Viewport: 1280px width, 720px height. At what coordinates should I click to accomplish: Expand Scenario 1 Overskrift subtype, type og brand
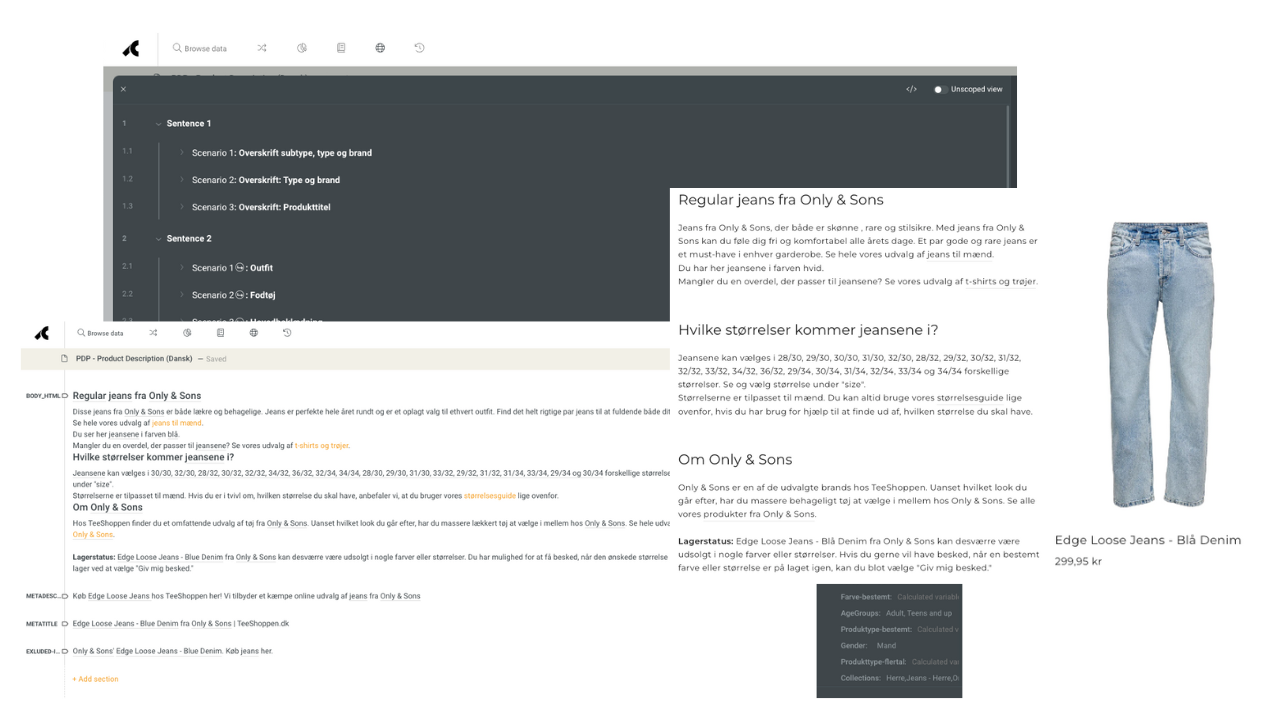[x=182, y=153]
